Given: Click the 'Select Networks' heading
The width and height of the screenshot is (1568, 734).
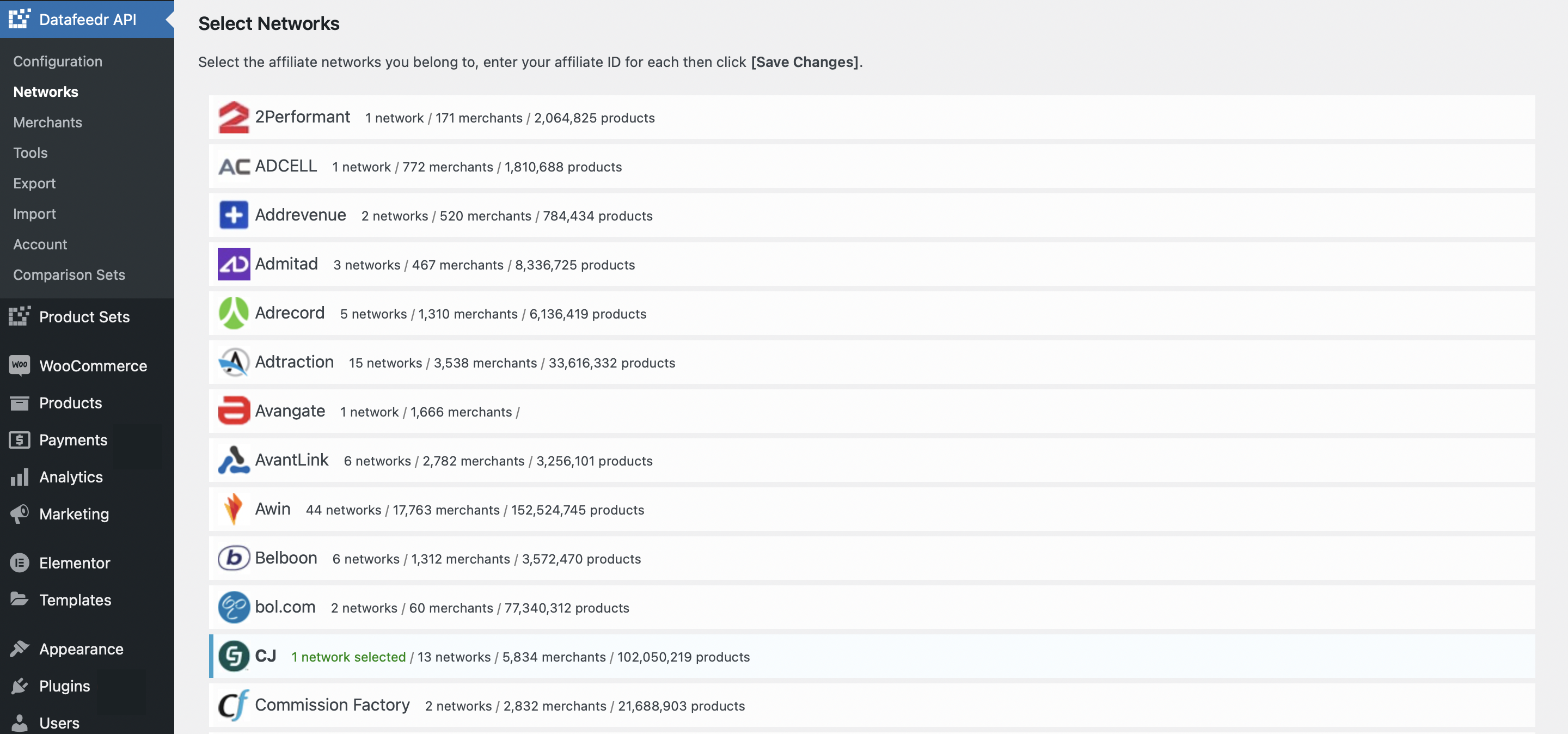Looking at the screenshot, I should [x=268, y=23].
